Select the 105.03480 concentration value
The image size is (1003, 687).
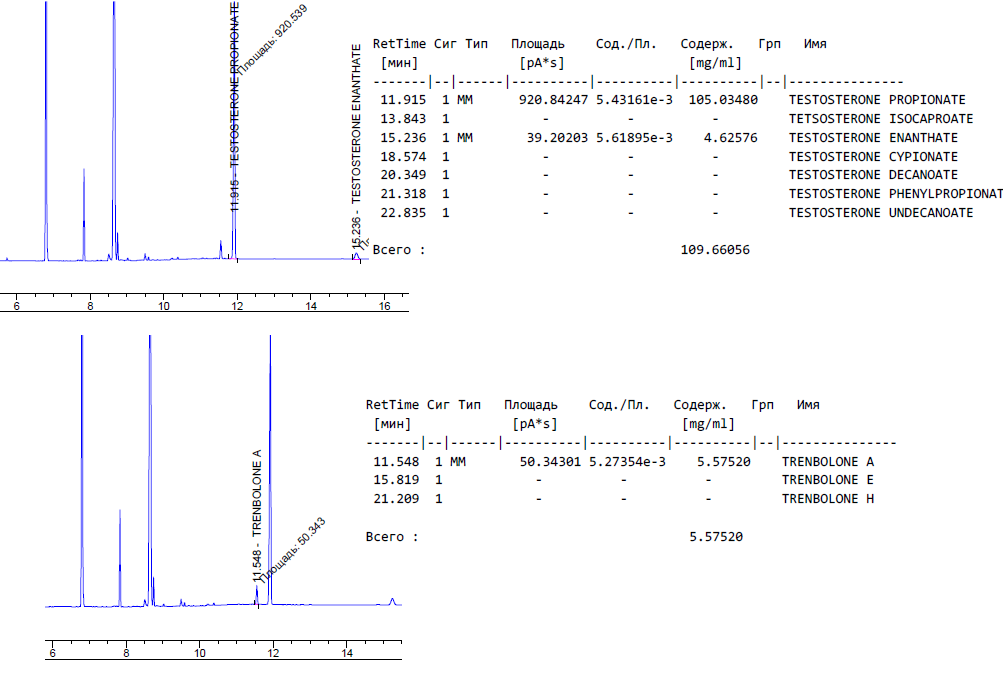[x=723, y=100]
